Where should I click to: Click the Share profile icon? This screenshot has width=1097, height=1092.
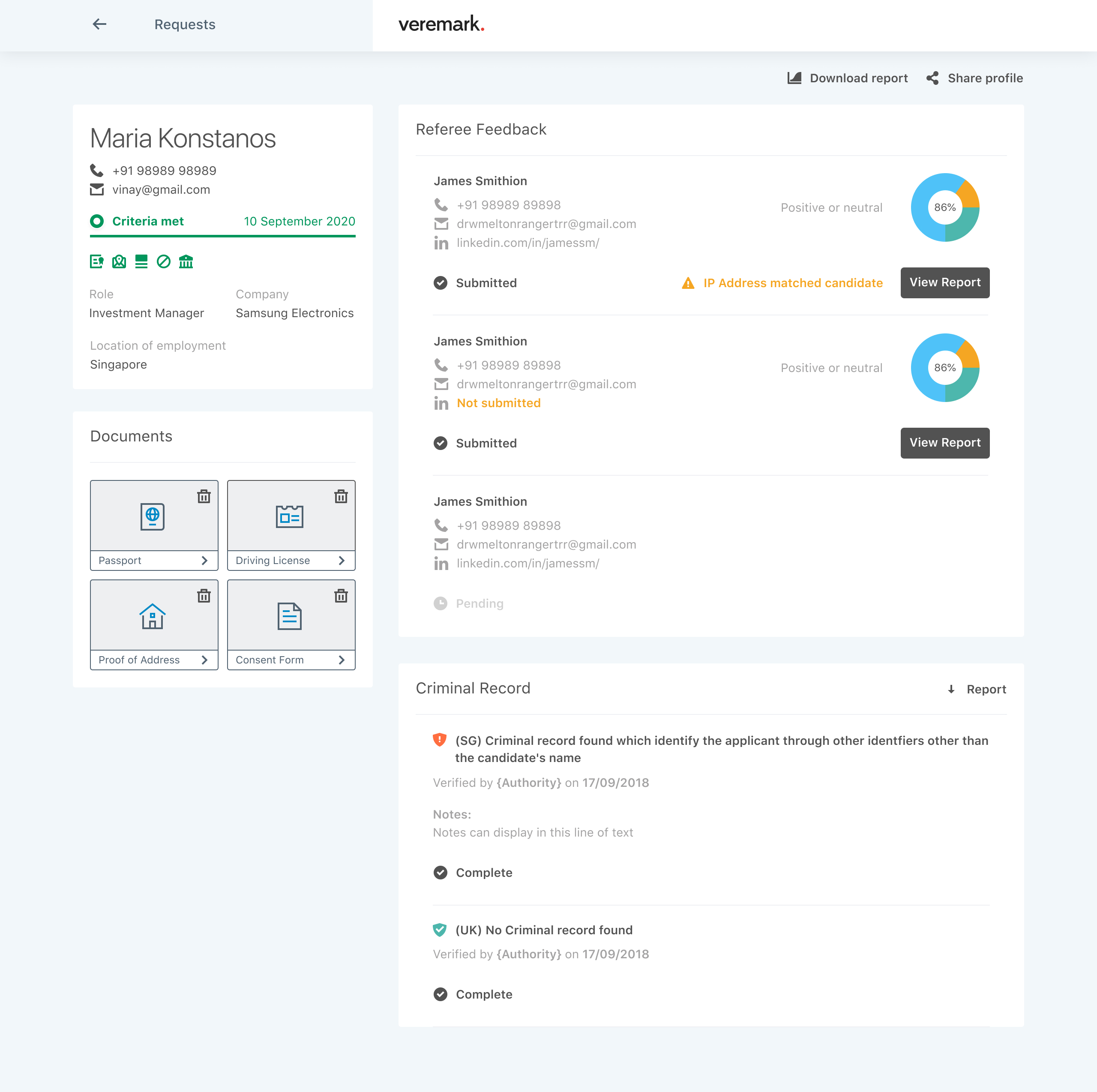click(932, 78)
